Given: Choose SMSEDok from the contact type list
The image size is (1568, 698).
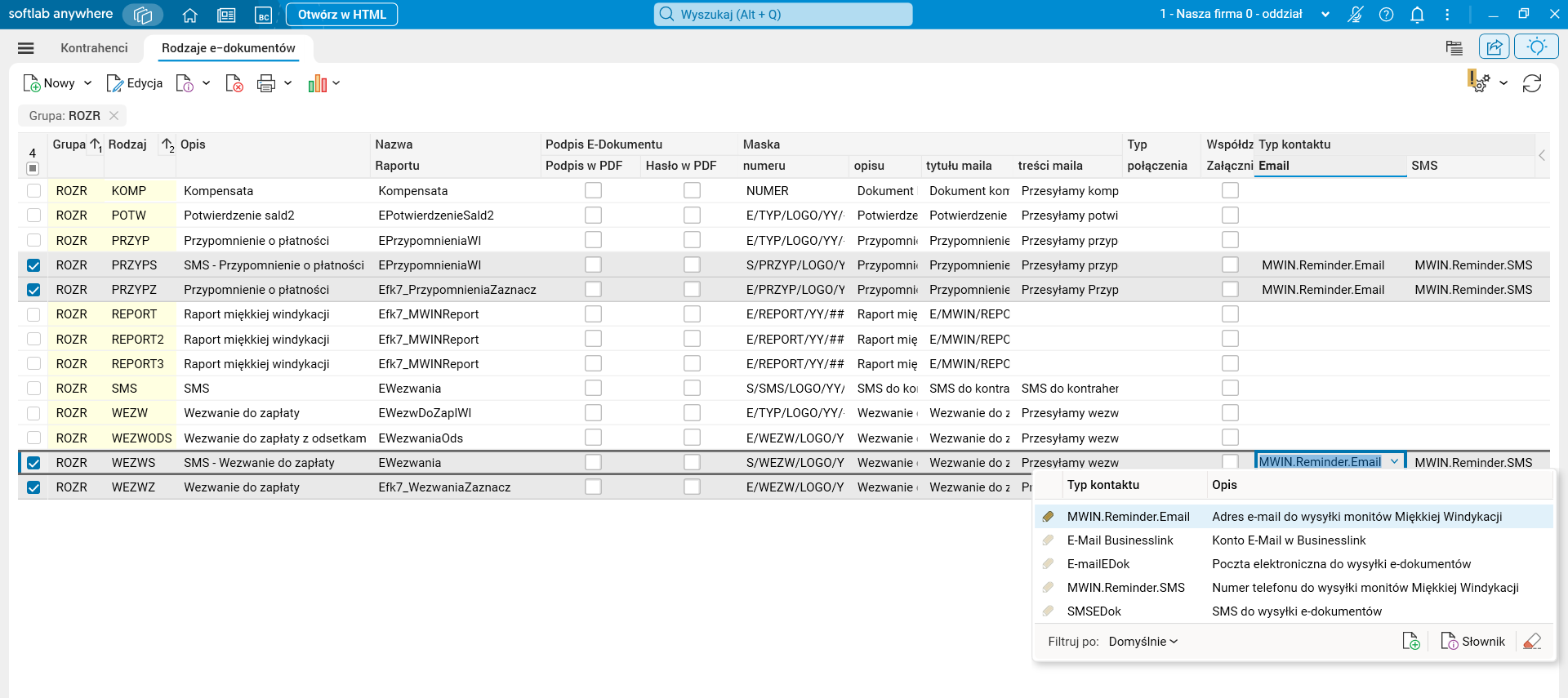Looking at the screenshot, I should [1294, 611].
